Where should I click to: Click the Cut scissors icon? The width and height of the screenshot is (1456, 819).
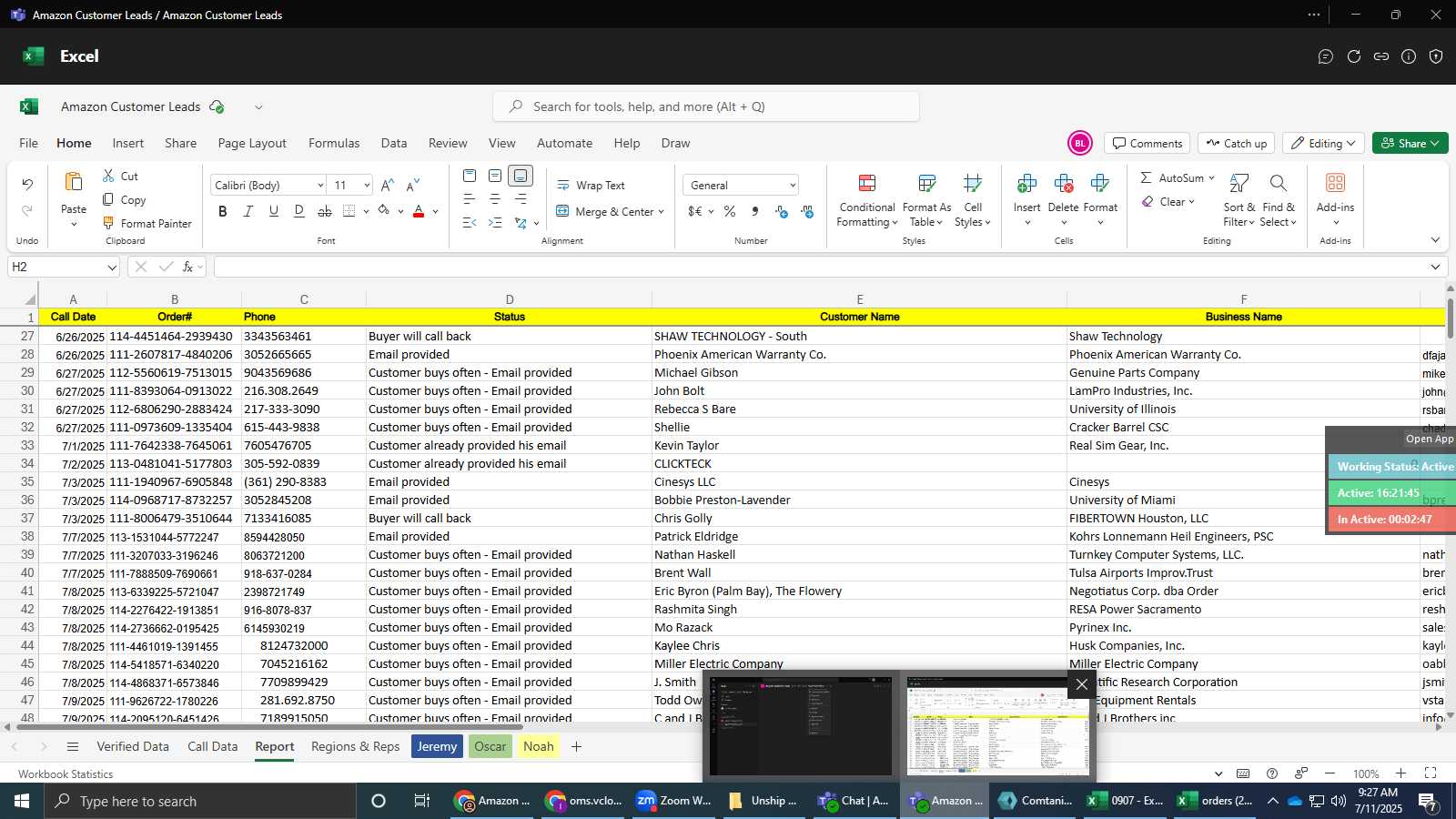[x=108, y=176]
